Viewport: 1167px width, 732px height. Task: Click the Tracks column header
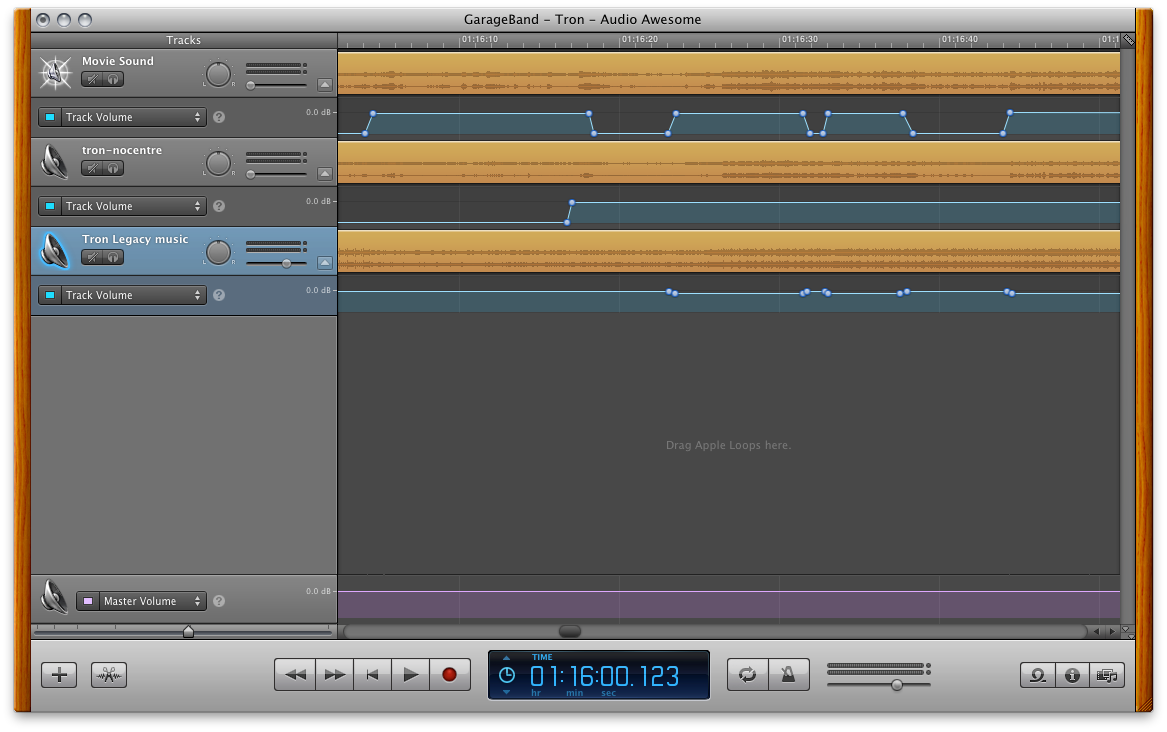184,40
